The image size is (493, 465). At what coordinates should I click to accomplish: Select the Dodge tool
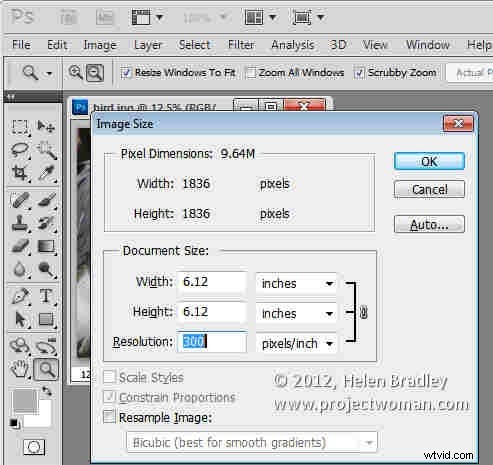click(x=46, y=269)
